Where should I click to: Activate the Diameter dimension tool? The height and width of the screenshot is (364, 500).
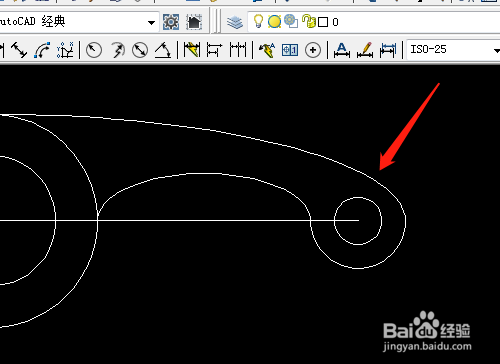pyautogui.click(x=140, y=50)
